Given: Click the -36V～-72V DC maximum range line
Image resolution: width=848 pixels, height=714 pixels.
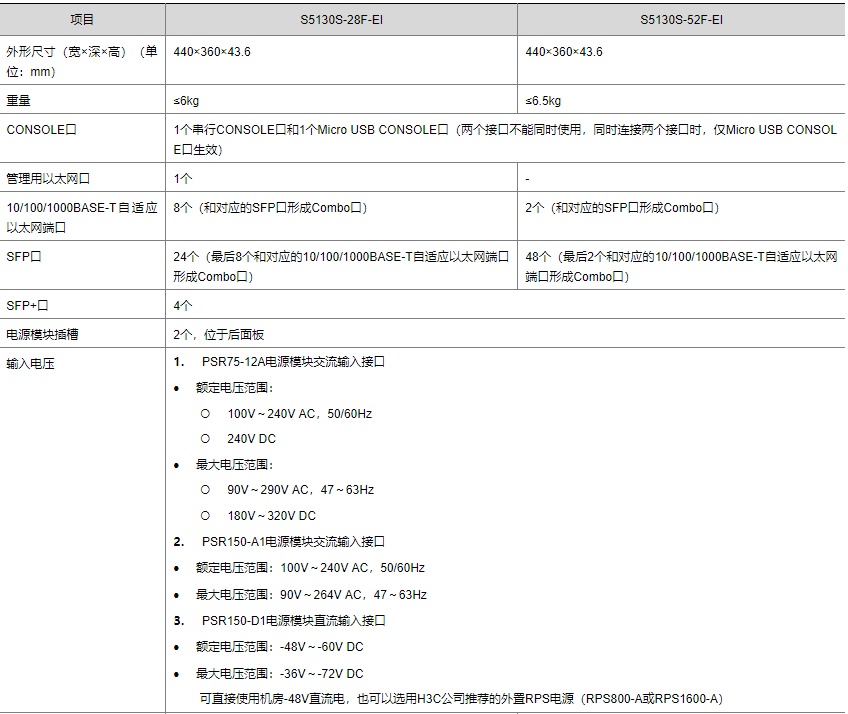Looking at the screenshot, I should [280, 674].
